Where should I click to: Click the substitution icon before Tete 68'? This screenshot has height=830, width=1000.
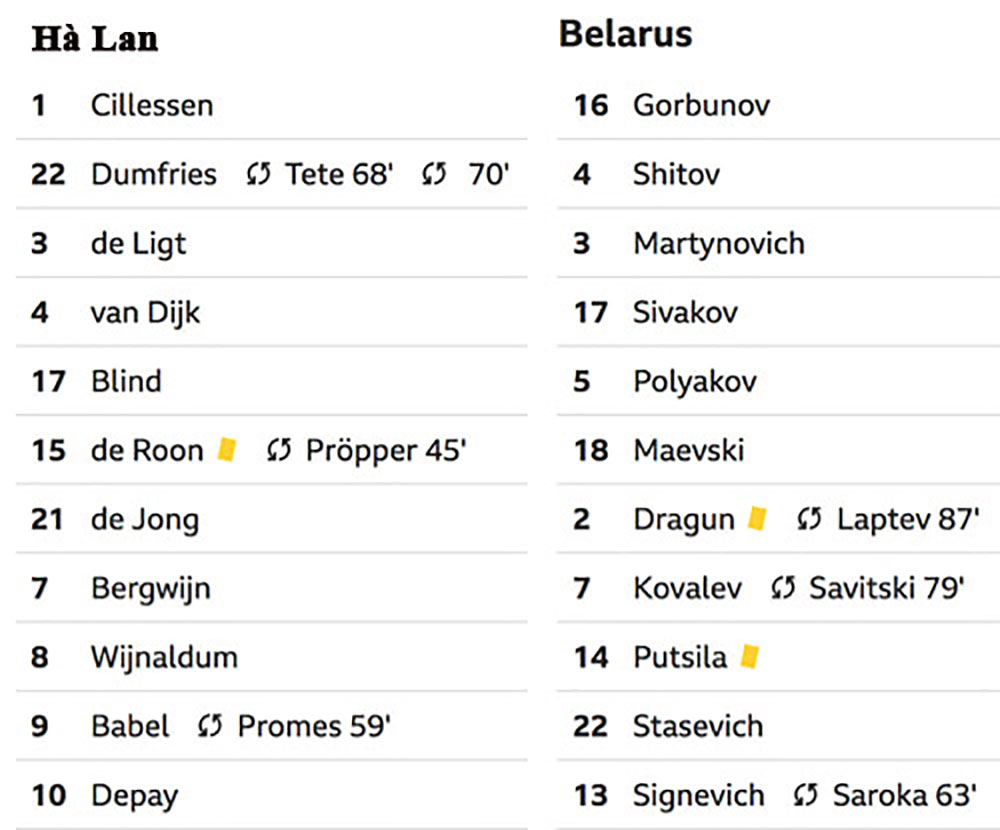pyautogui.click(x=259, y=175)
